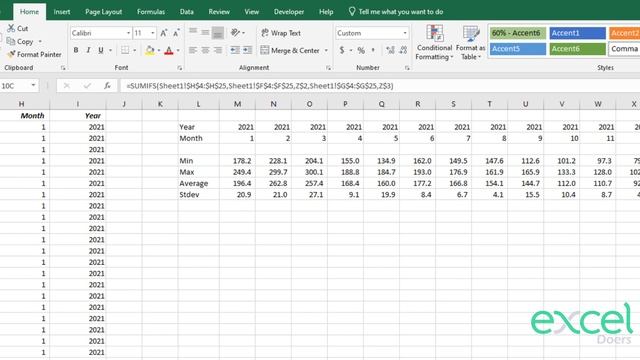This screenshot has height=360, width=640.
Task: Cancel the formula entry with the X icon
Action: [67, 86]
